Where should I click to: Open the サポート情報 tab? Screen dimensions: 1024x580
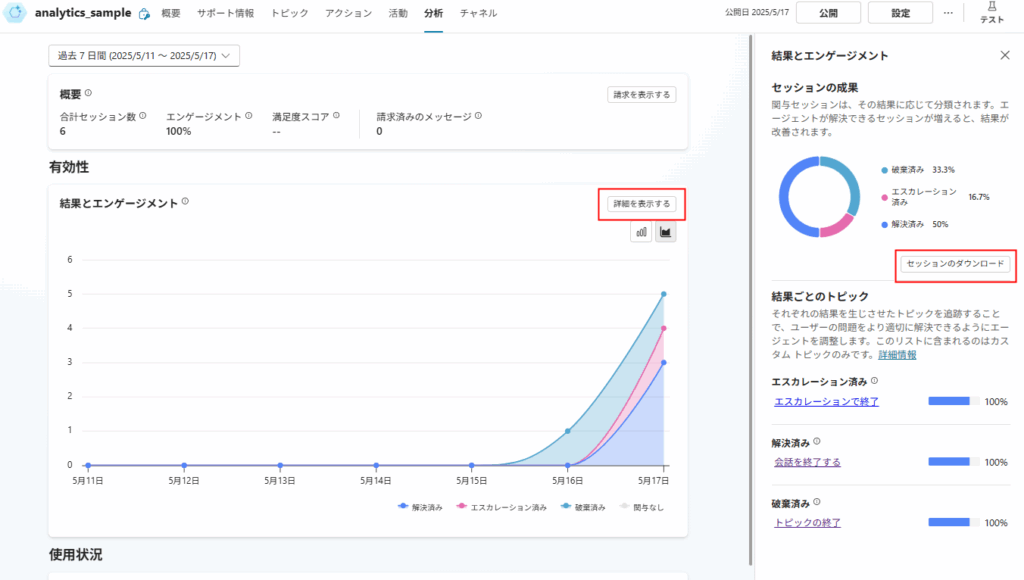[225, 13]
